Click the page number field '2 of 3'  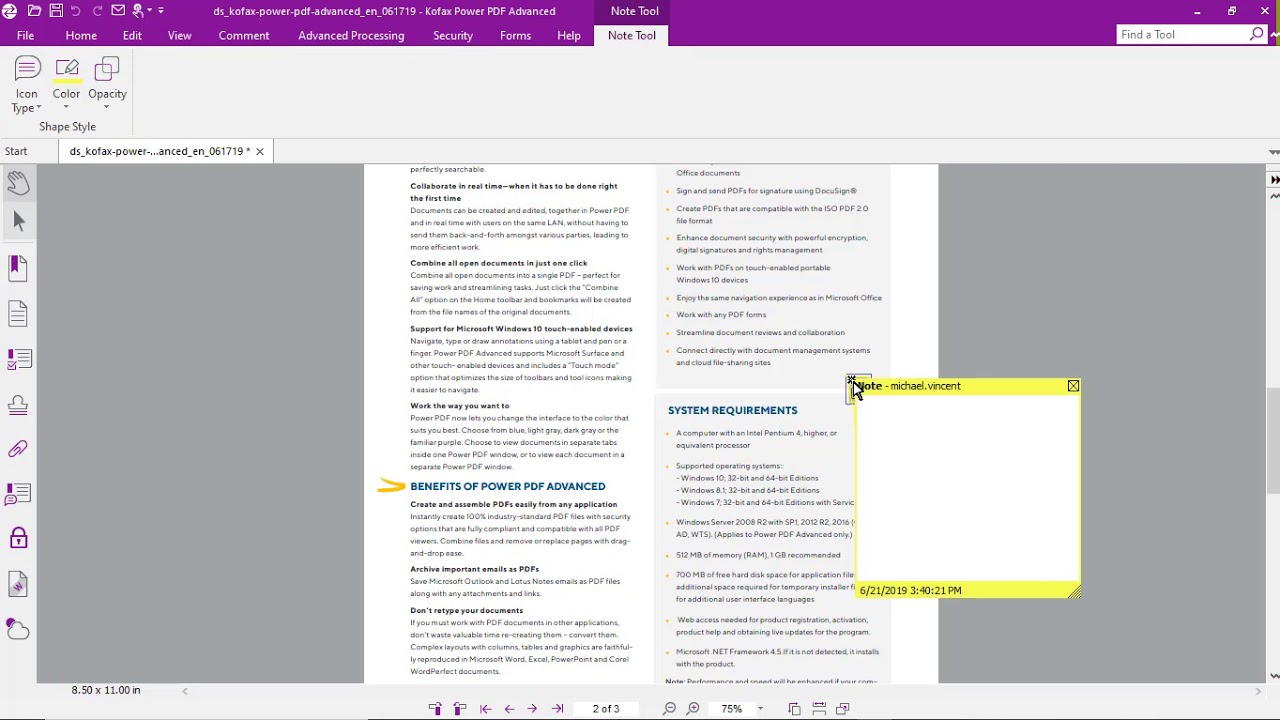(606, 709)
